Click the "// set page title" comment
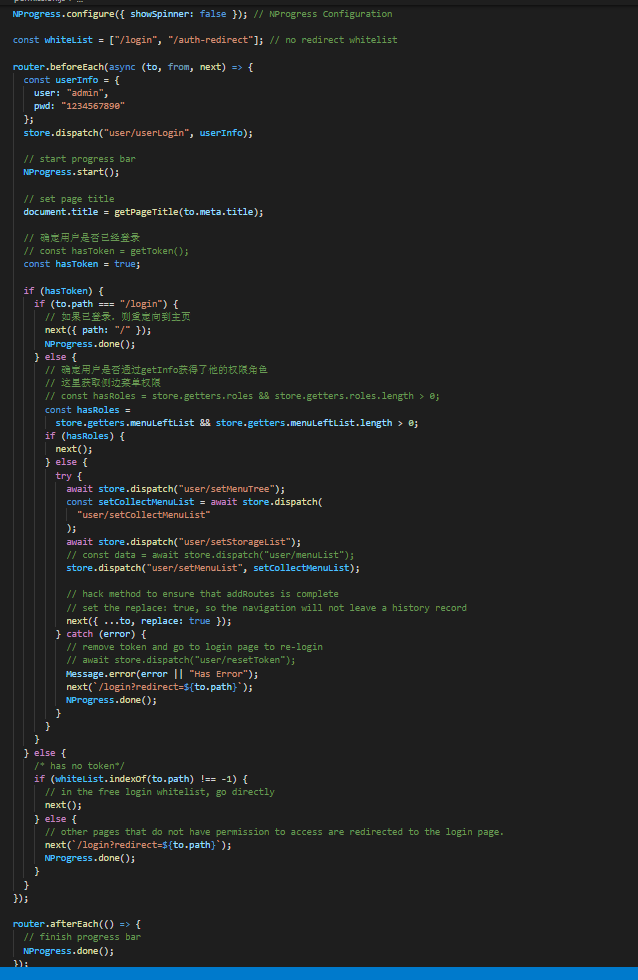 pos(69,199)
